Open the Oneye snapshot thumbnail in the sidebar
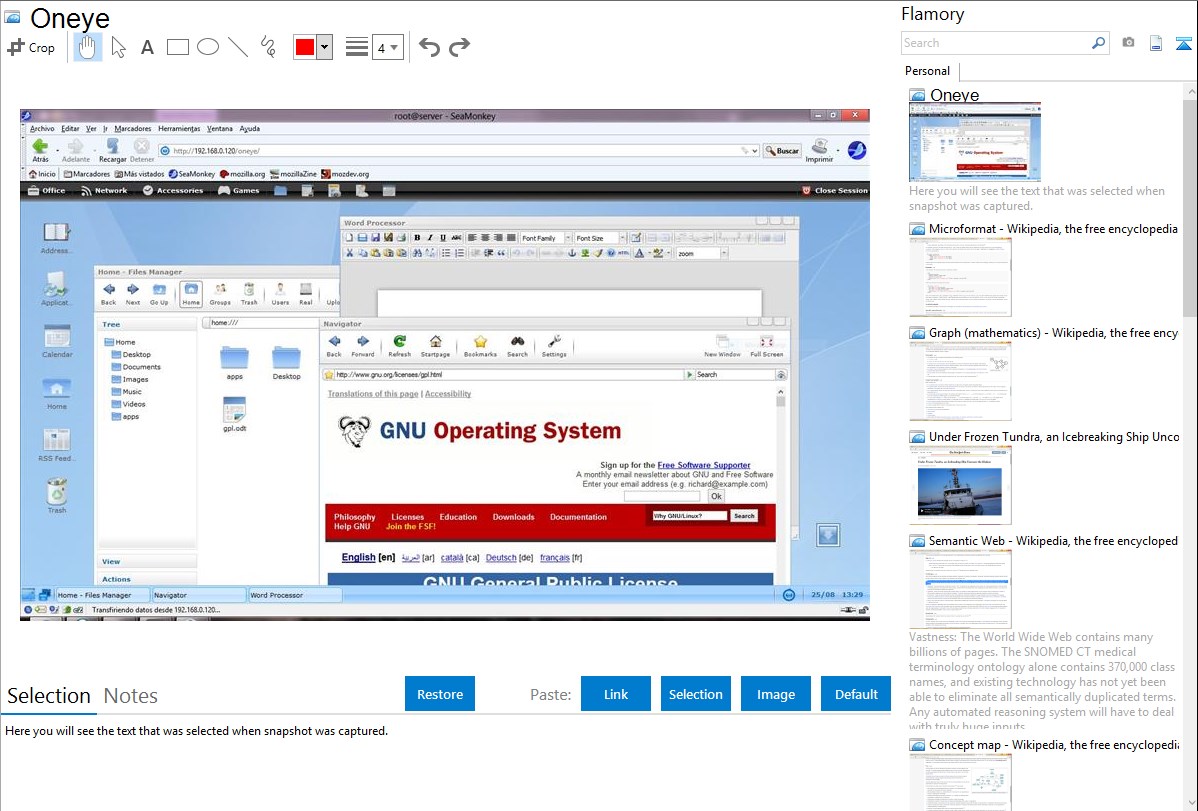Image resolution: width=1198 pixels, height=811 pixels. (975, 142)
